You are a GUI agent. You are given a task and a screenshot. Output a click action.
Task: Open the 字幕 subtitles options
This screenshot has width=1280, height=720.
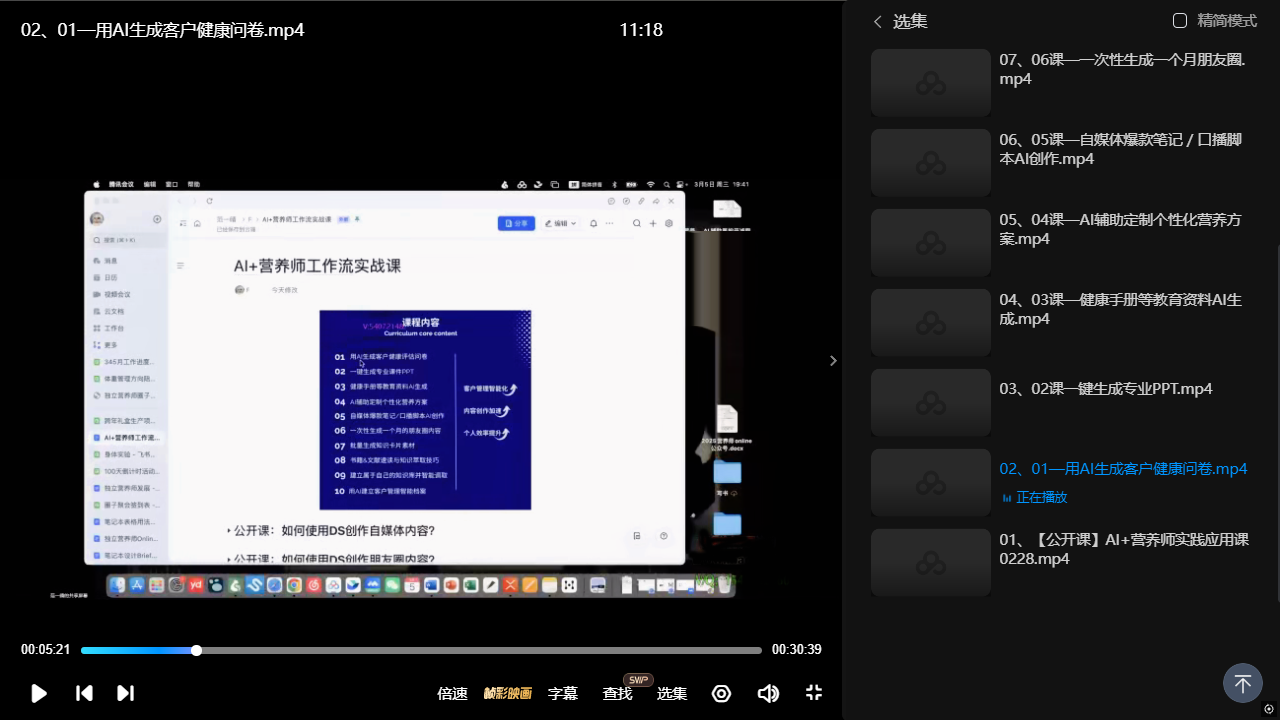[562, 693]
